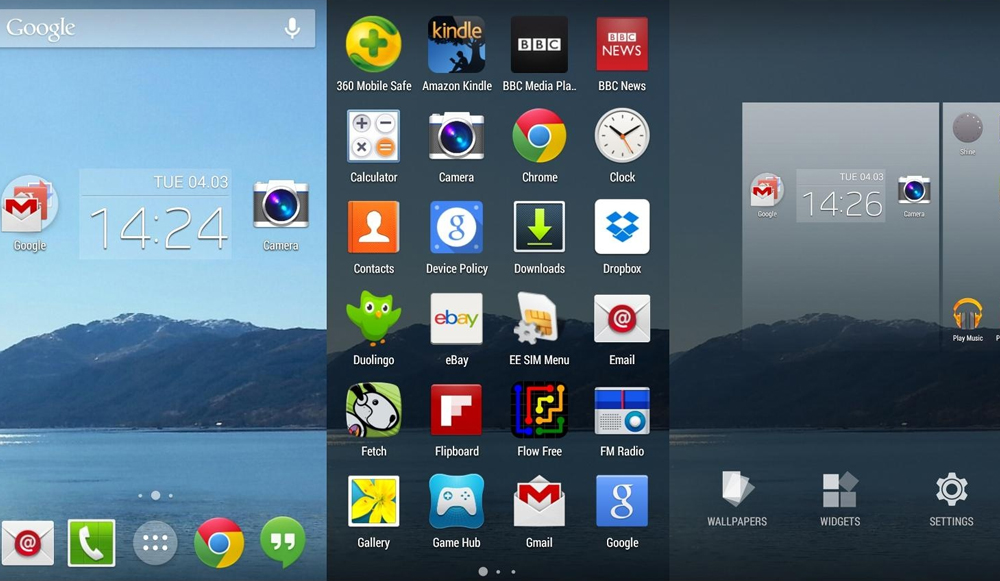
Task: Launch Camera beside the 14:24 clock widget
Action: pos(281,204)
